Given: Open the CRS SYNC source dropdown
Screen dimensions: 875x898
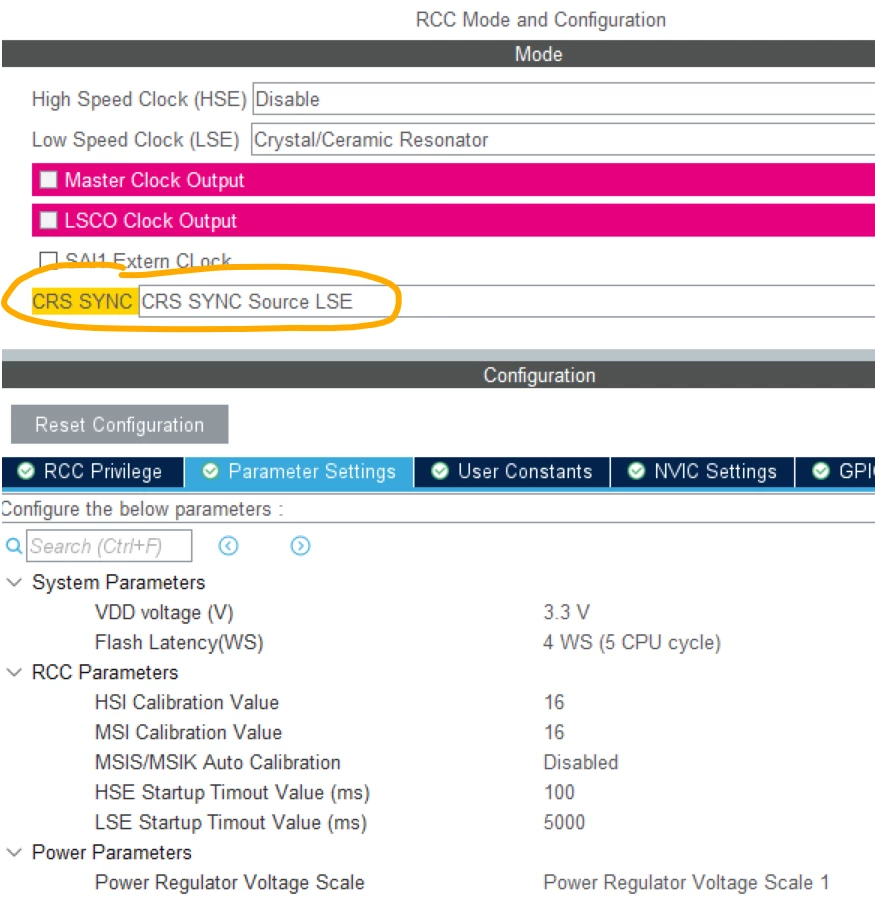Looking at the screenshot, I should tap(507, 301).
